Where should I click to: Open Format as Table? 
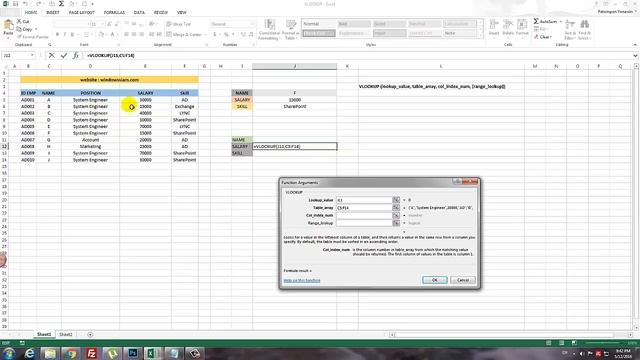coord(290,30)
